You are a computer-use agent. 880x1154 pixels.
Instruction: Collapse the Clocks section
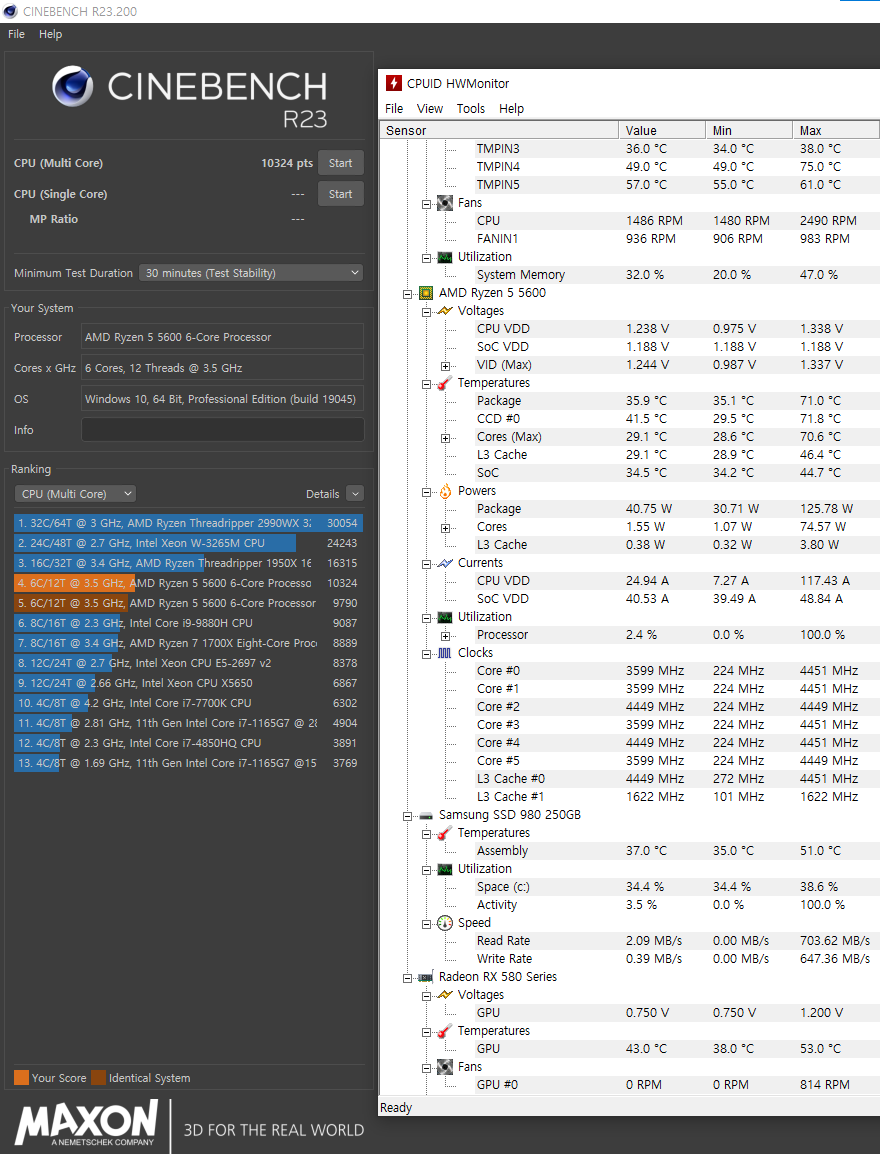pos(427,654)
